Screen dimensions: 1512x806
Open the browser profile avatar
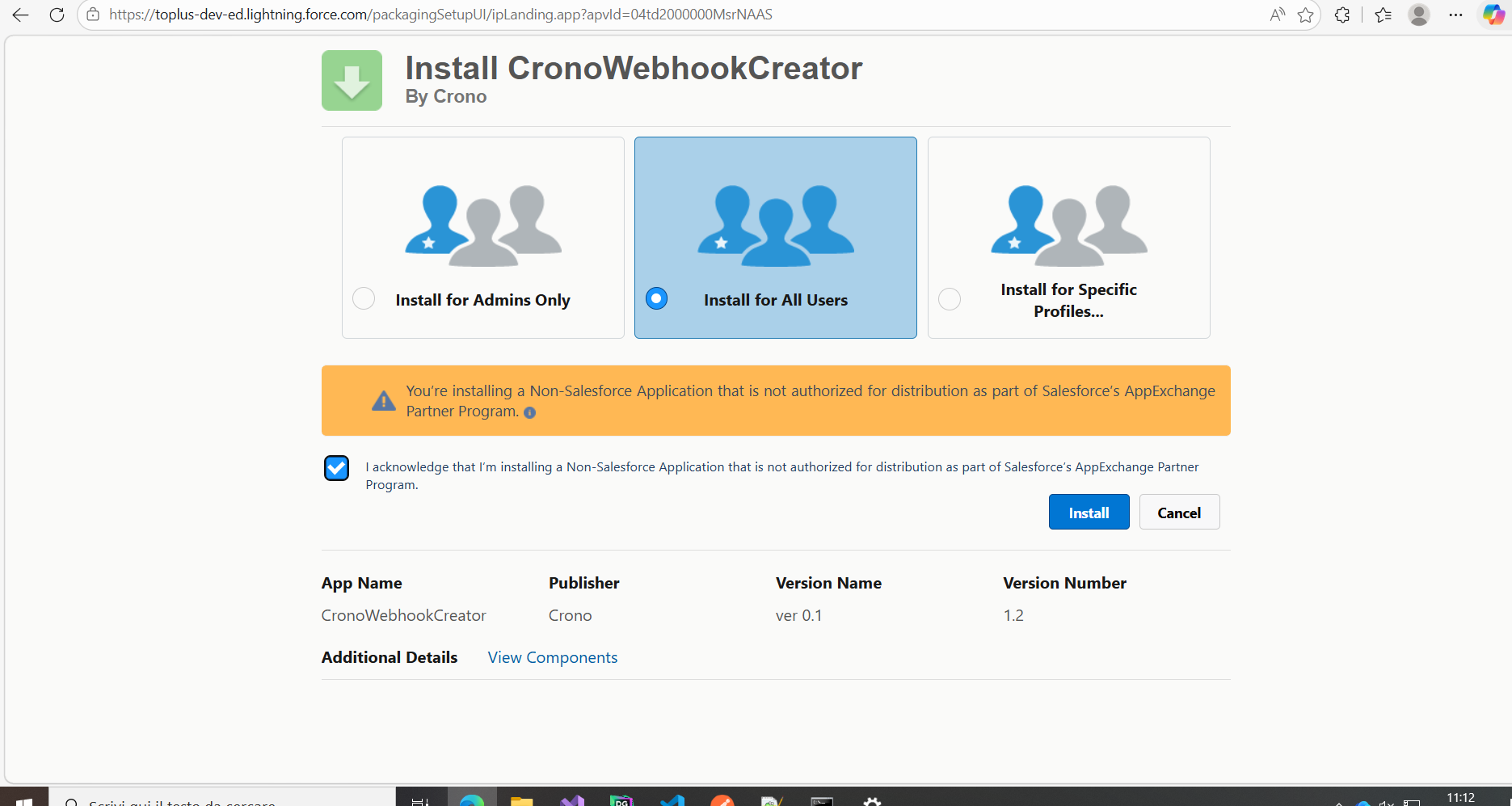point(1419,15)
